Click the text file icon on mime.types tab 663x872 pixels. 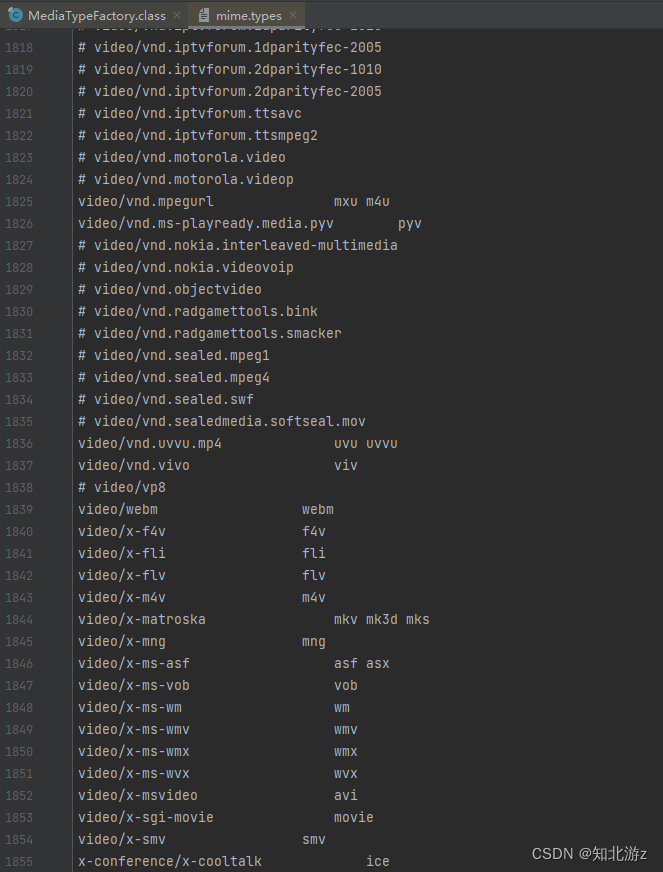coord(204,15)
